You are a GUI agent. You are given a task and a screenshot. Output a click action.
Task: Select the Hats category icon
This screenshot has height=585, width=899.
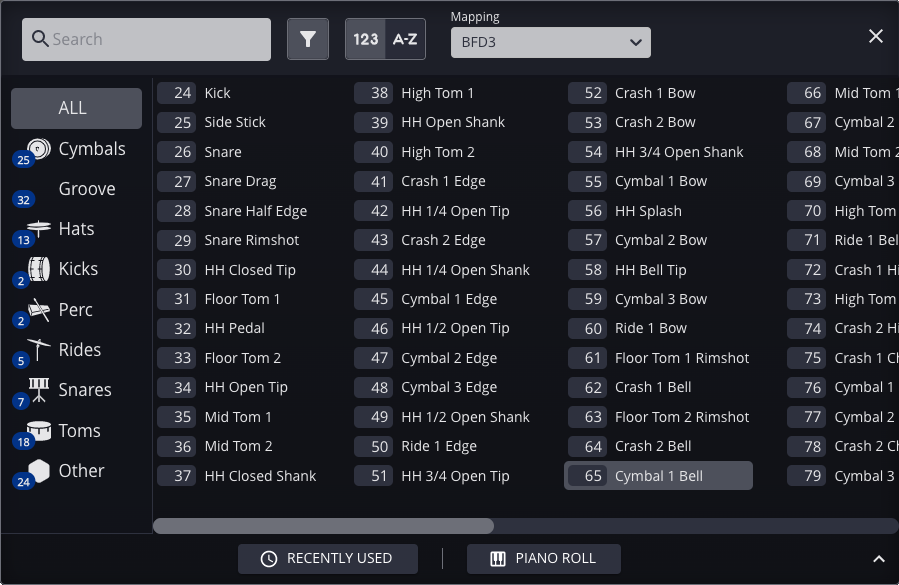coord(39,229)
